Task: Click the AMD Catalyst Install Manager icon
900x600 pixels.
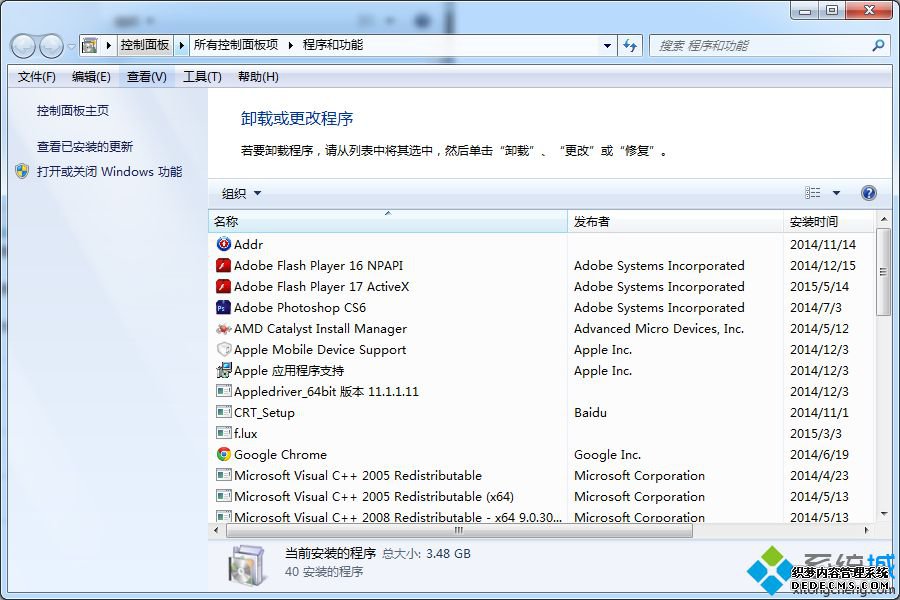Action: pyautogui.click(x=223, y=328)
